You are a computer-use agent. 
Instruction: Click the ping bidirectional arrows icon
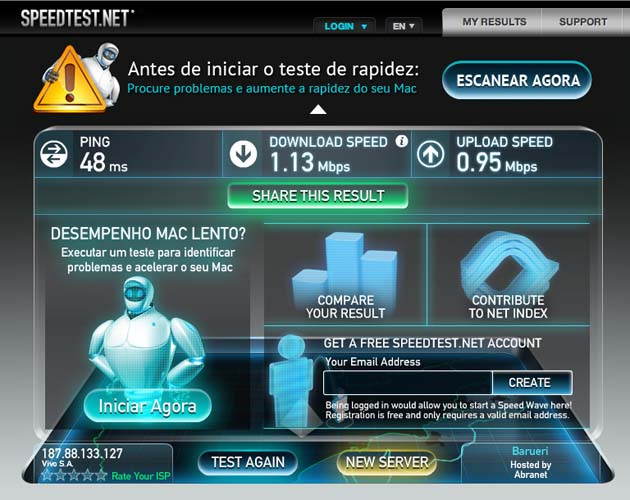pos(54,154)
